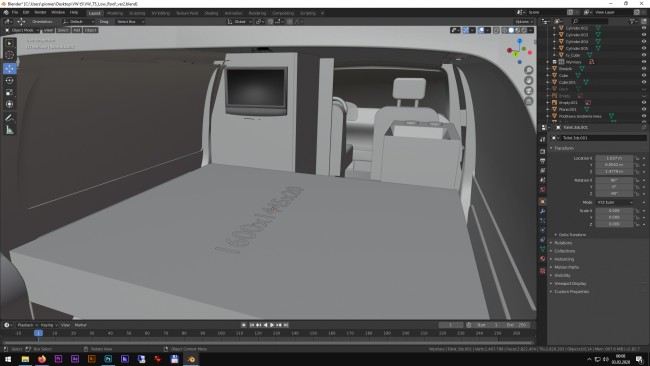
Task: Open Global orientation dropdown
Action: coord(240,22)
